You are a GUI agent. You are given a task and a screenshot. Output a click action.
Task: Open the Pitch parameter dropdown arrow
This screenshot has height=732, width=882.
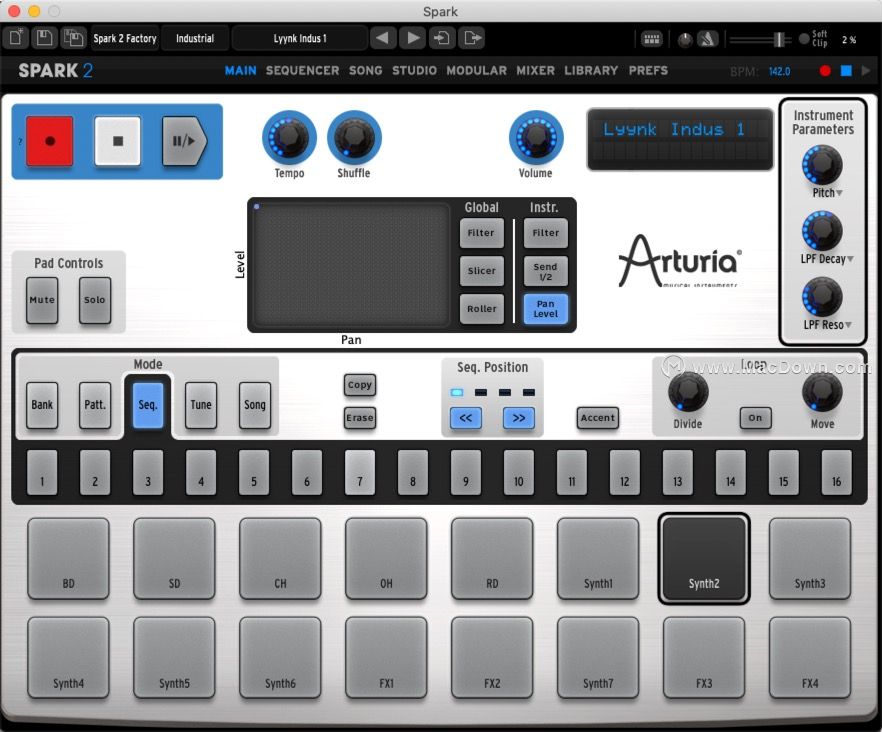coord(839,193)
